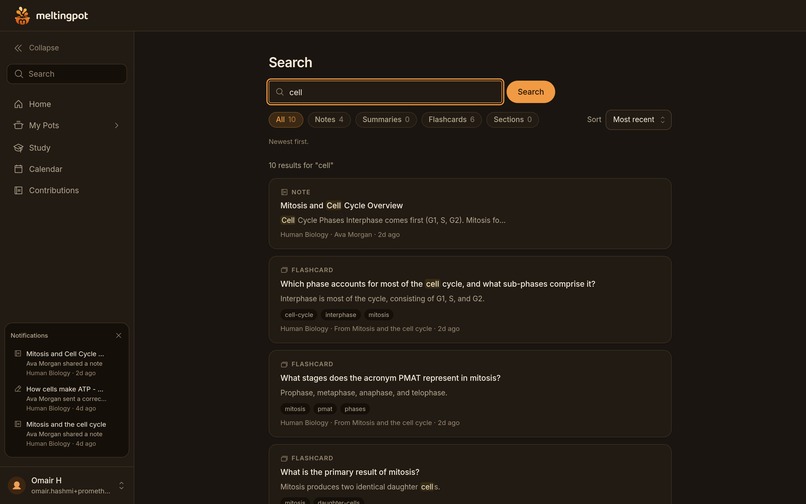Image resolution: width=806 pixels, height=504 pixels.
Task: Click the Search page heading
Action: tap(290, 62)
